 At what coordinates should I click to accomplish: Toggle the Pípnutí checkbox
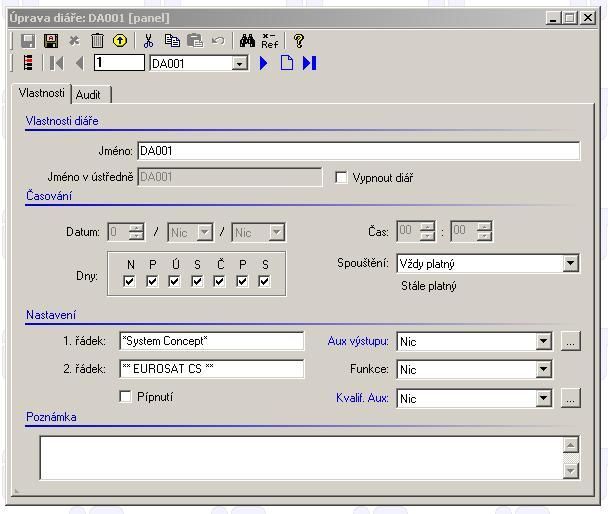[125, 397]
